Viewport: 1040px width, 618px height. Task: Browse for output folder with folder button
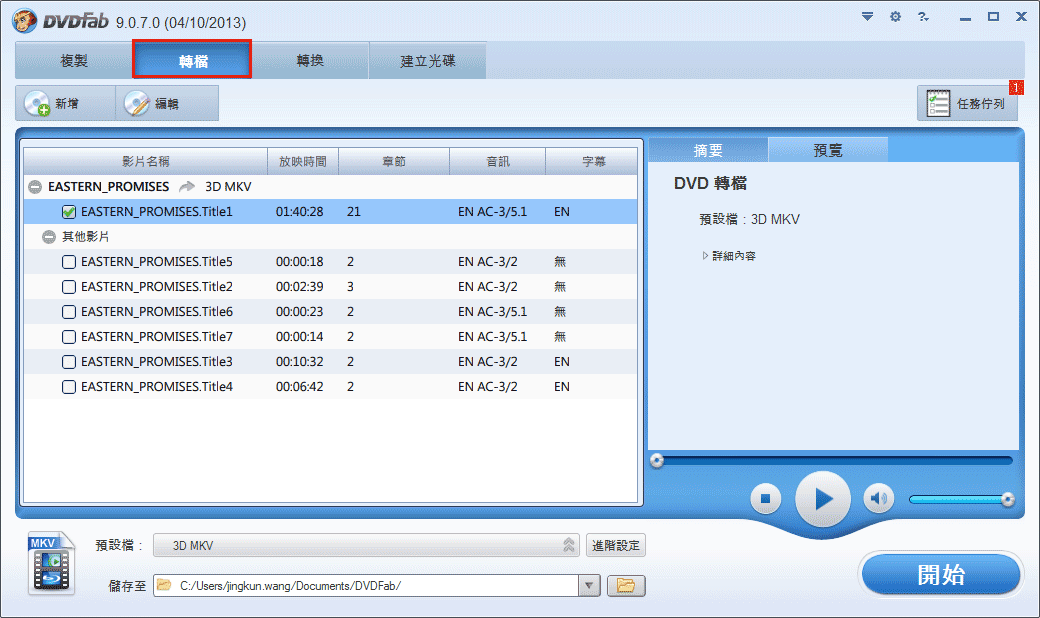(625, 586)
